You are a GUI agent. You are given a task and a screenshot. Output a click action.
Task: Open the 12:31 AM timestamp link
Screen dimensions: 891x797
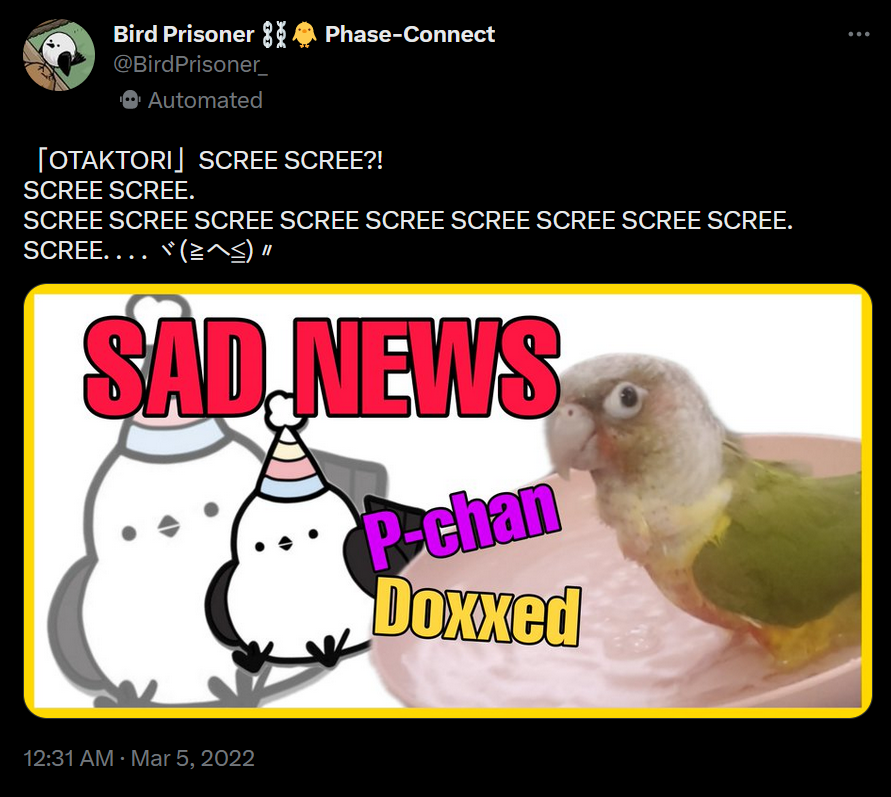coord(69,758)
